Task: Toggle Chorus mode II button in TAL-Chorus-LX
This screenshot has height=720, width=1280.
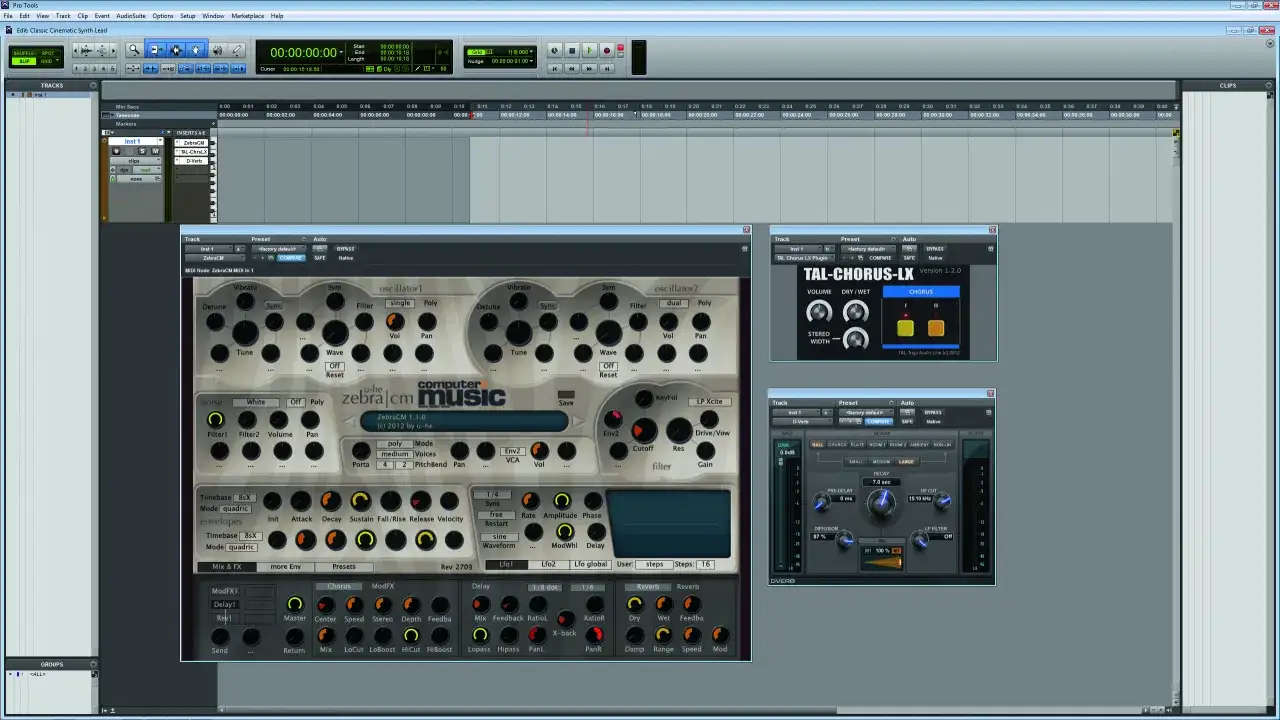Action: 936,327
